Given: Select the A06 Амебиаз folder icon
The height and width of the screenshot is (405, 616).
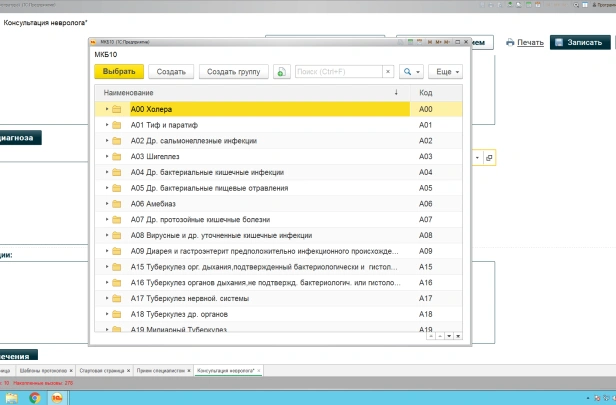Looking at the screenshot, I should [x=117, y=204].
